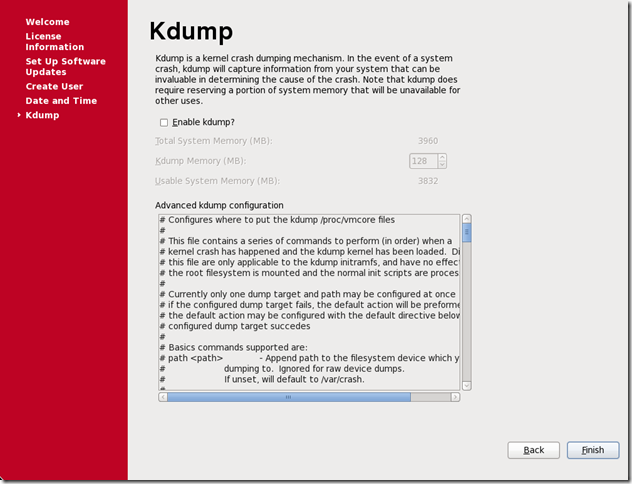Click the 'path <path>' config line
632x484 pixels.
(309, 358)
